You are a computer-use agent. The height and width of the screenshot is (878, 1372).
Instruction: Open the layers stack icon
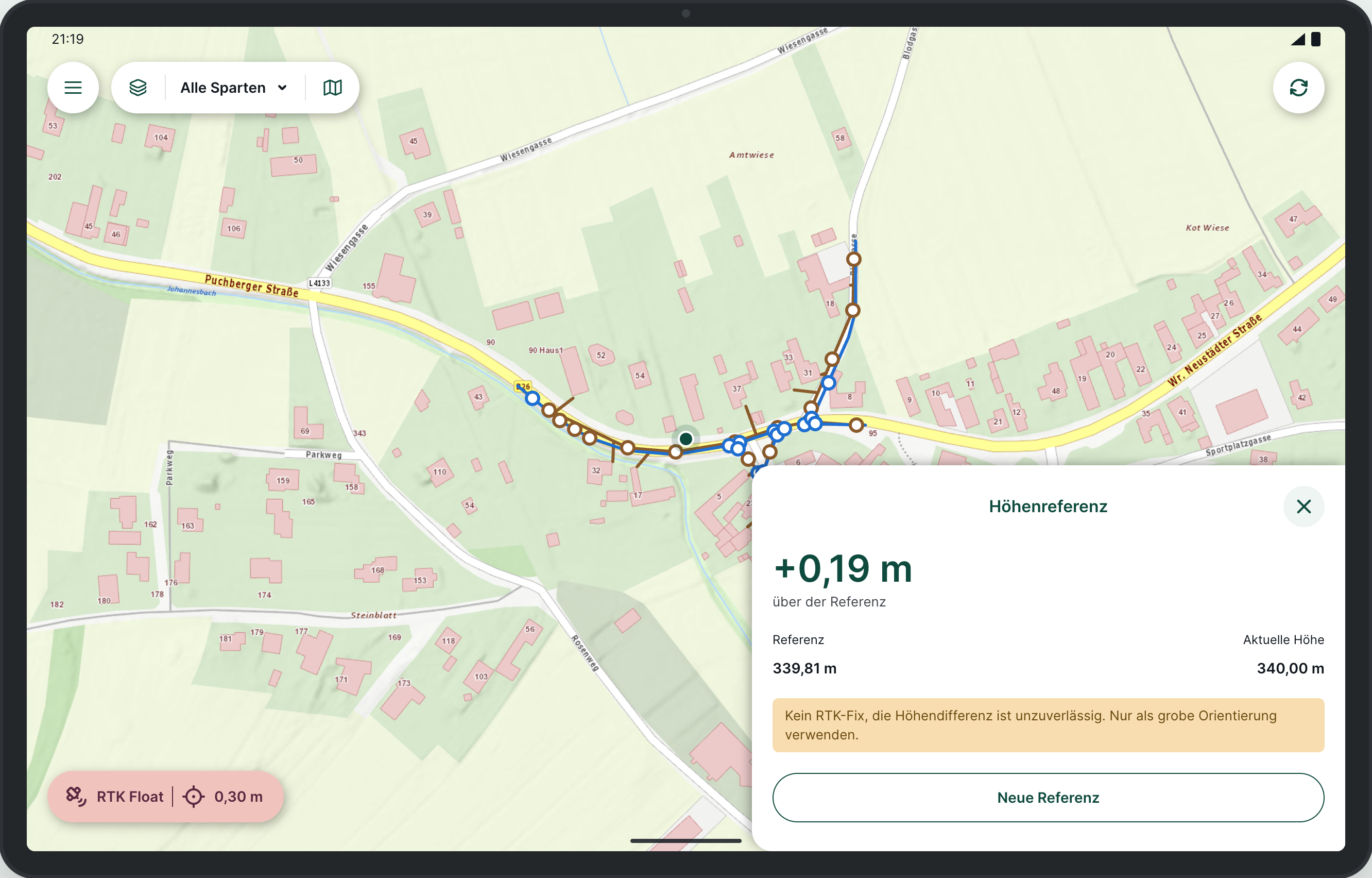138,88
